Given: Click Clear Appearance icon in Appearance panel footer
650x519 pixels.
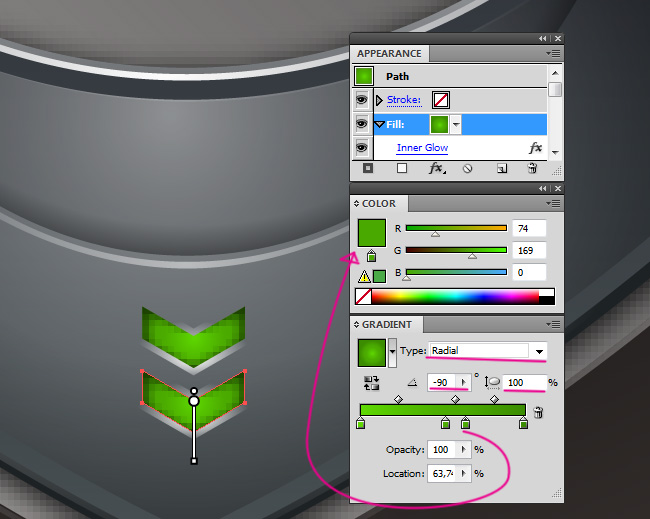Looking at the screenshot, I should click(467, 169).
